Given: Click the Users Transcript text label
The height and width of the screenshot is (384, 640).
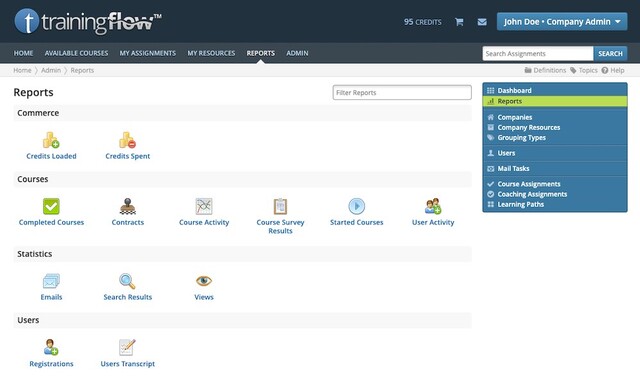Looking at the screenshot, I should [128, 364].
